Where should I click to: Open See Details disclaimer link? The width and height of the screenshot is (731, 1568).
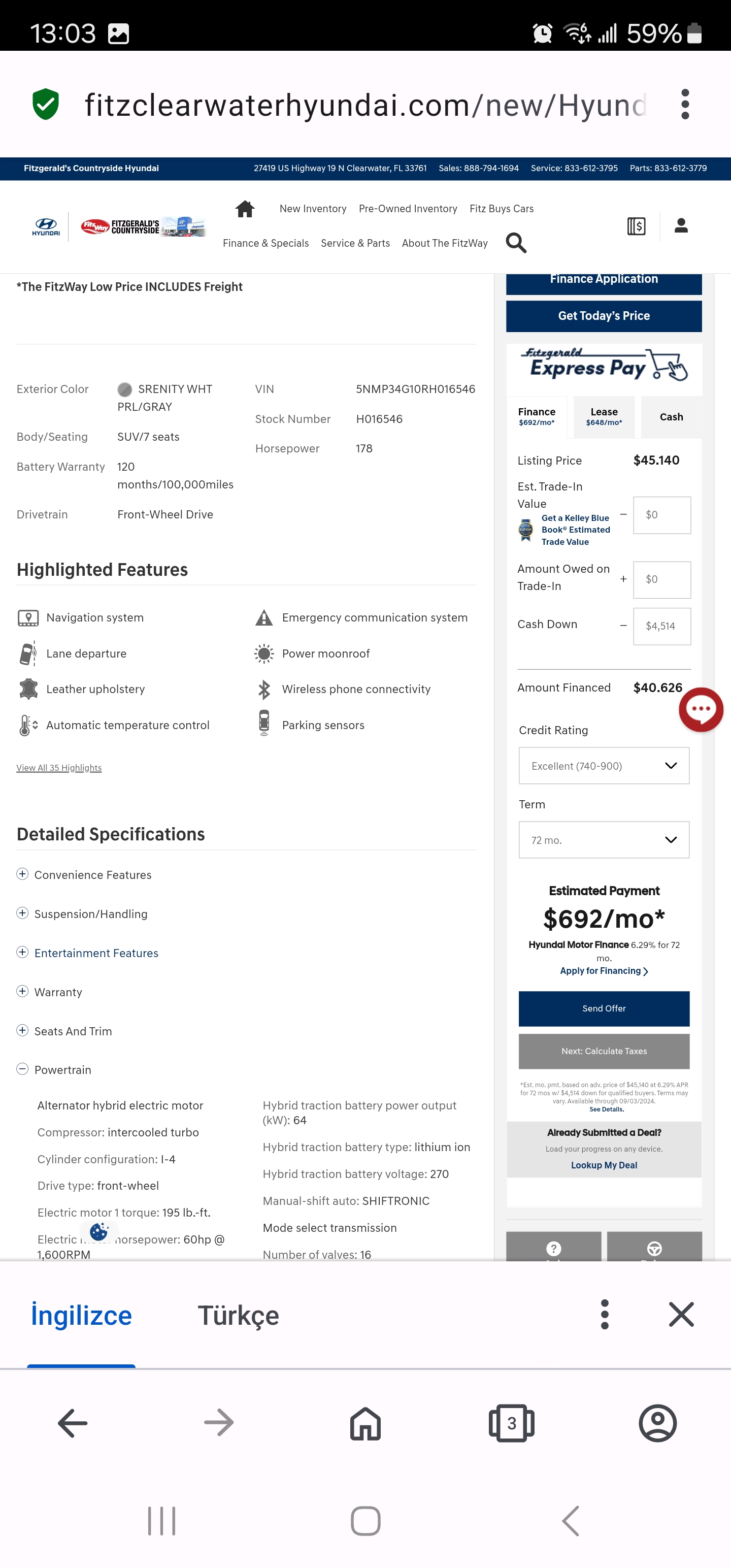coord(606,1109)
